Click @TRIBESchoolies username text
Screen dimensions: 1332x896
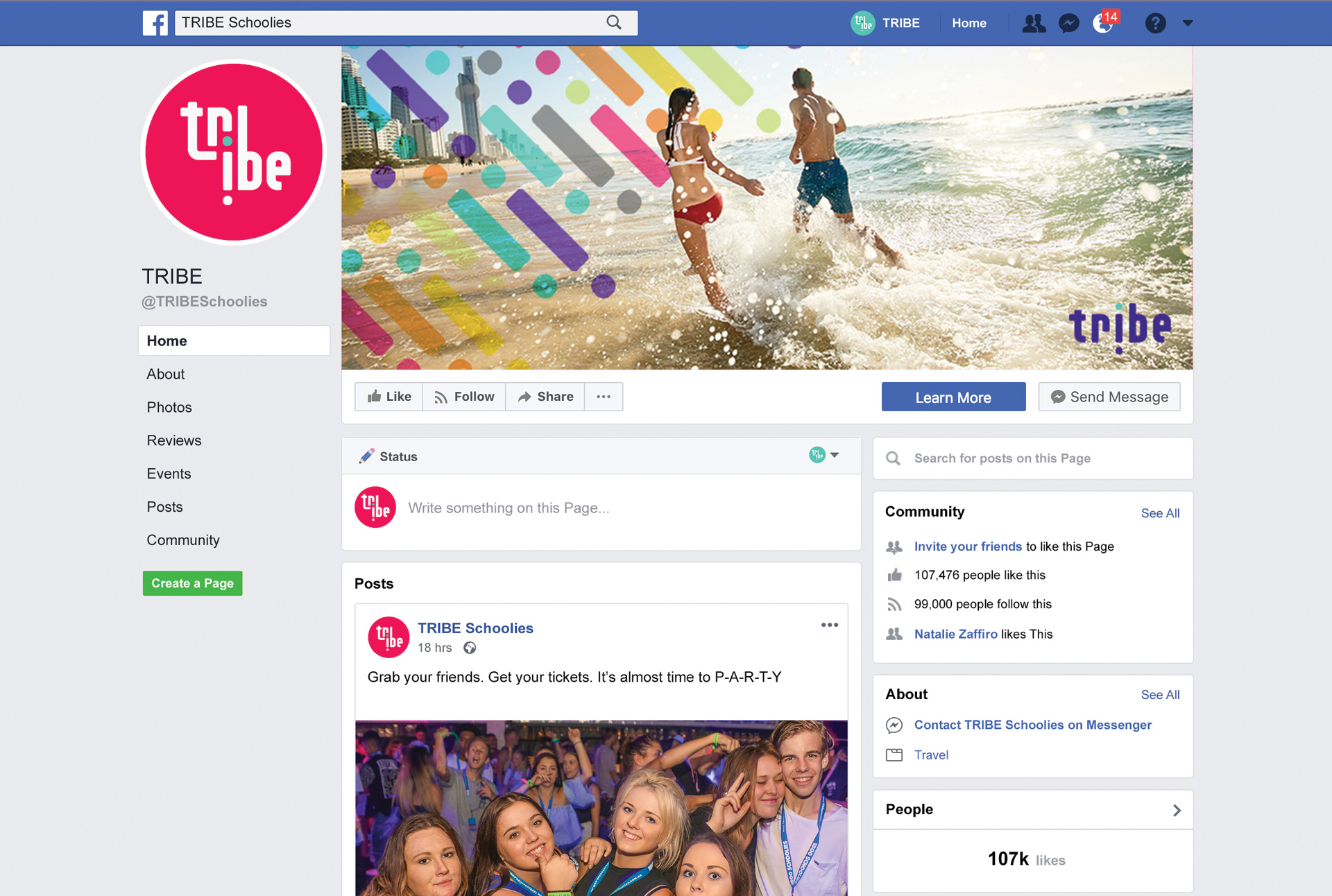204,301
